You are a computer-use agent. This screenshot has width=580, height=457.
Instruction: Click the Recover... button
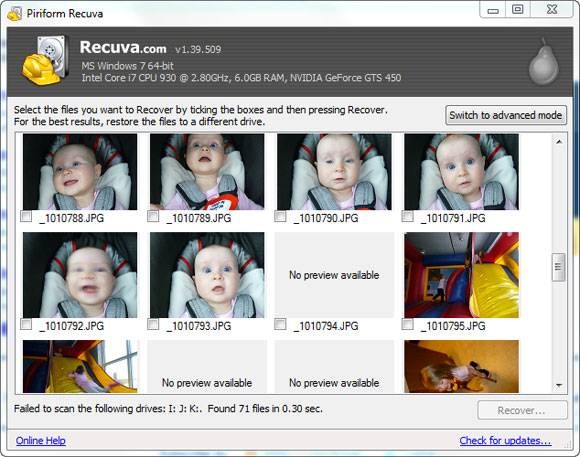tap(522, 410)
